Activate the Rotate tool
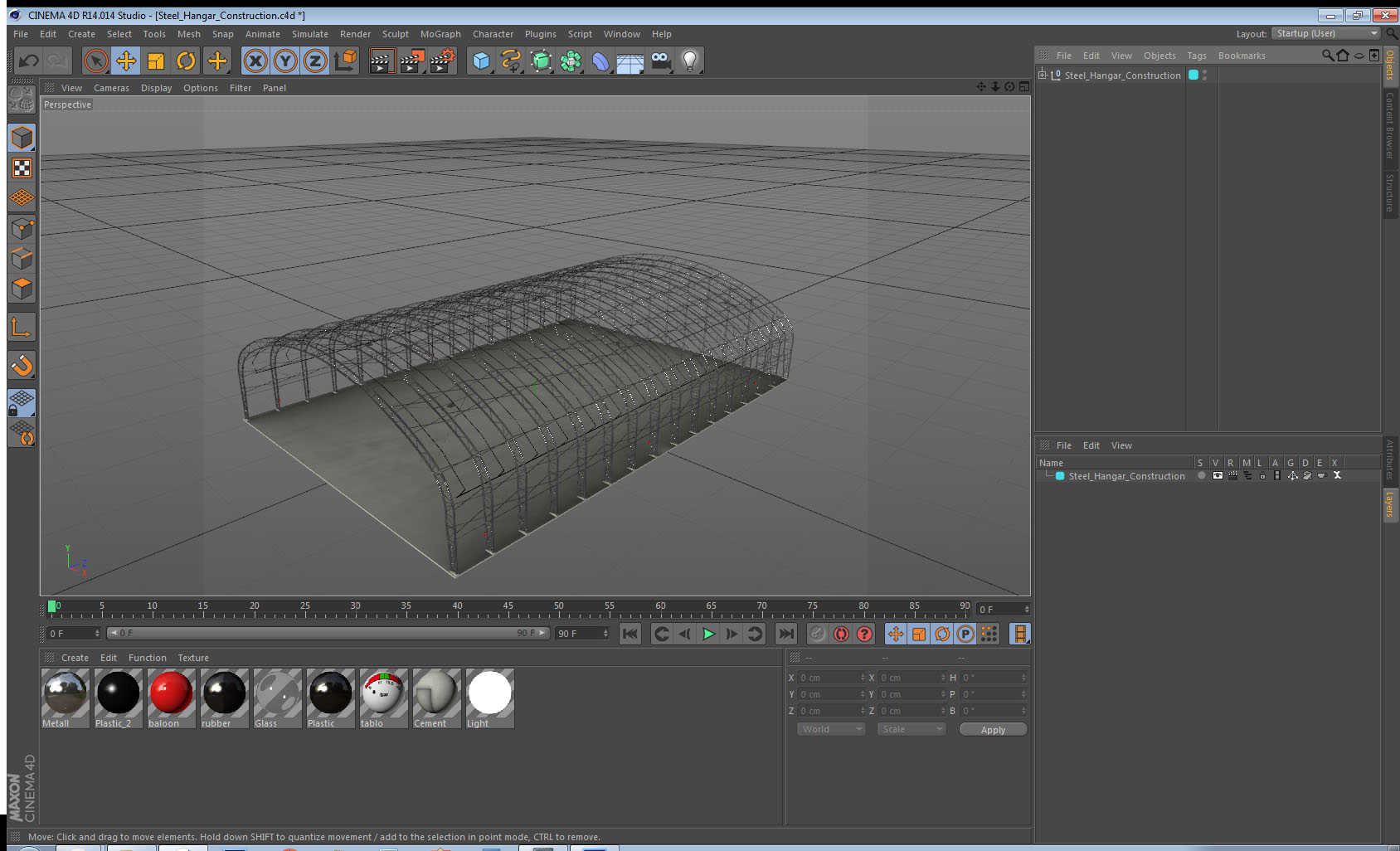 click(186, 61)
